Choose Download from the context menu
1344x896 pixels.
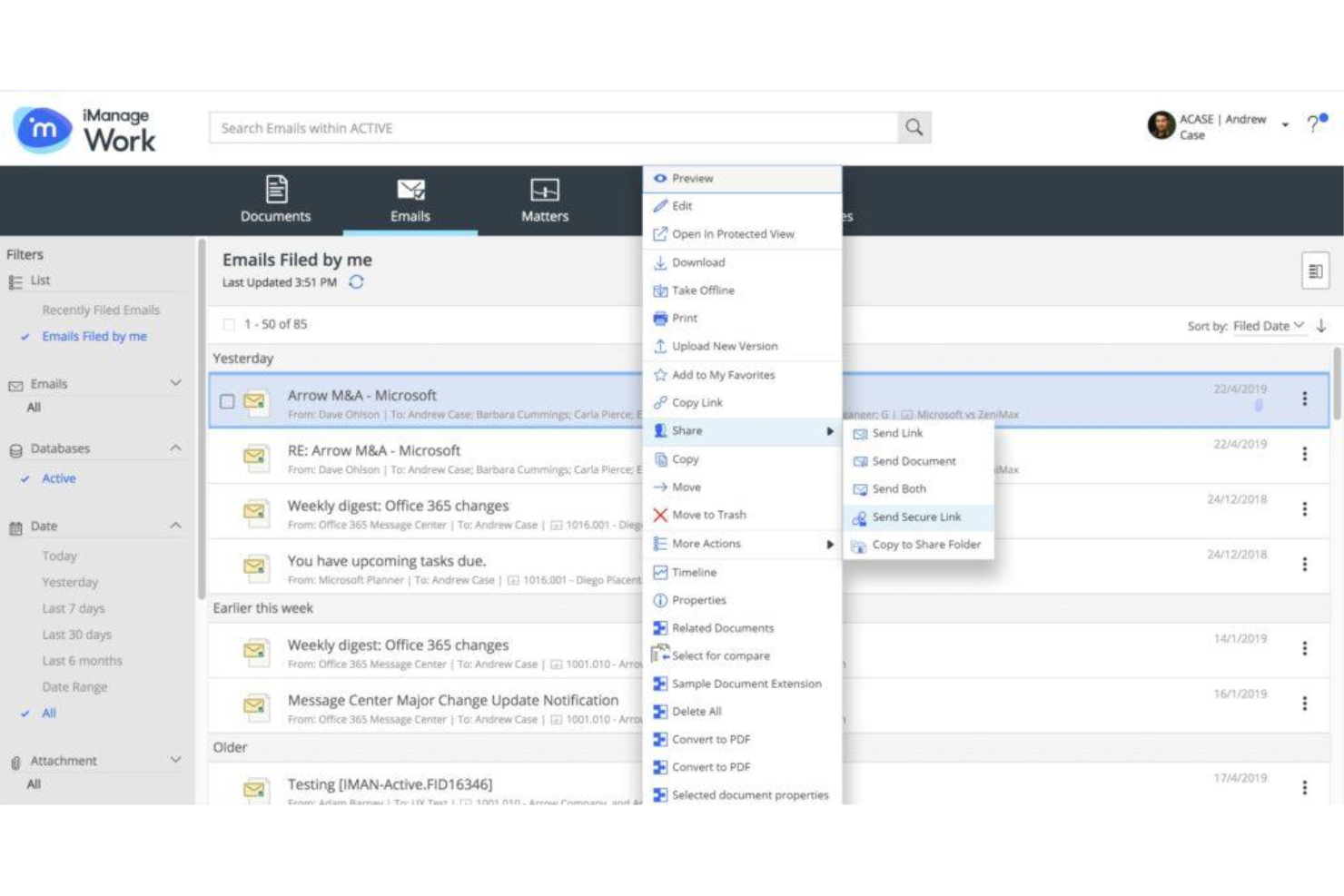[699, 262]
